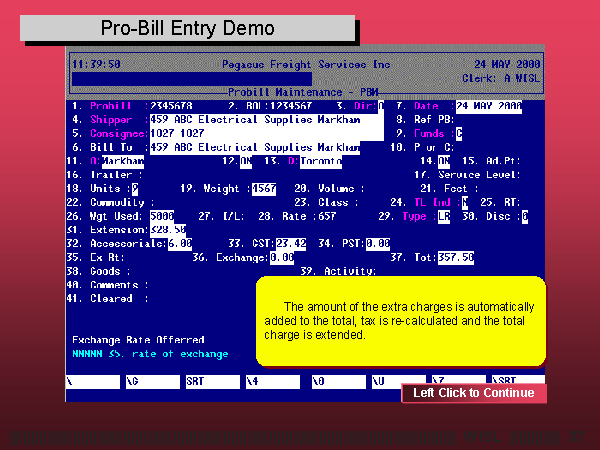Click the Weight field showing 1567
This screenshot has height=450, width=600.
264,188
